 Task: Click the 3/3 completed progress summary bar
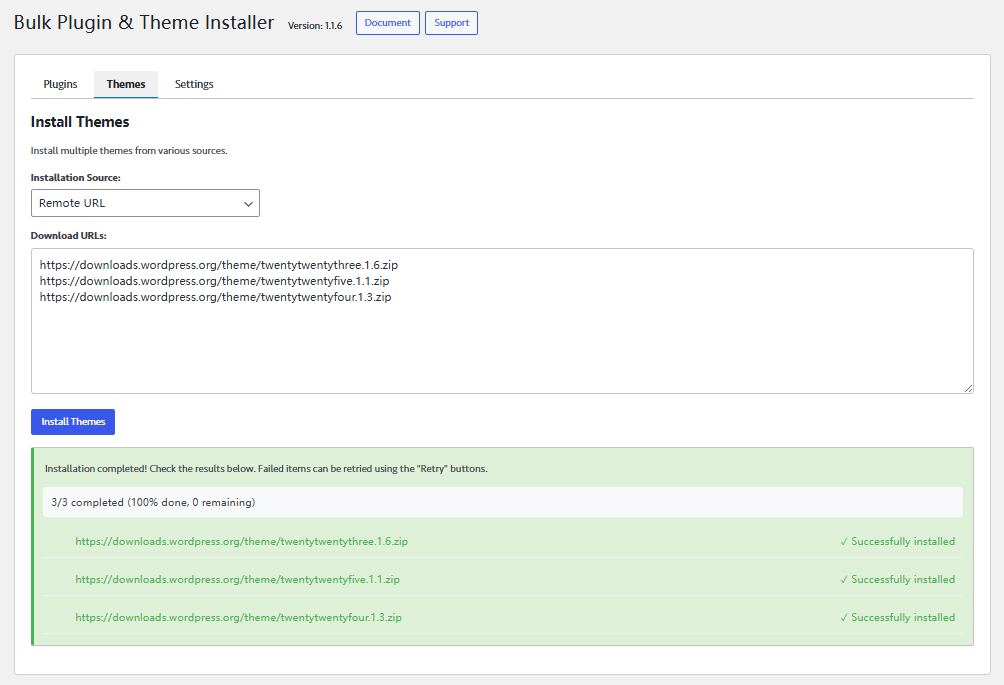click(502, 502)
